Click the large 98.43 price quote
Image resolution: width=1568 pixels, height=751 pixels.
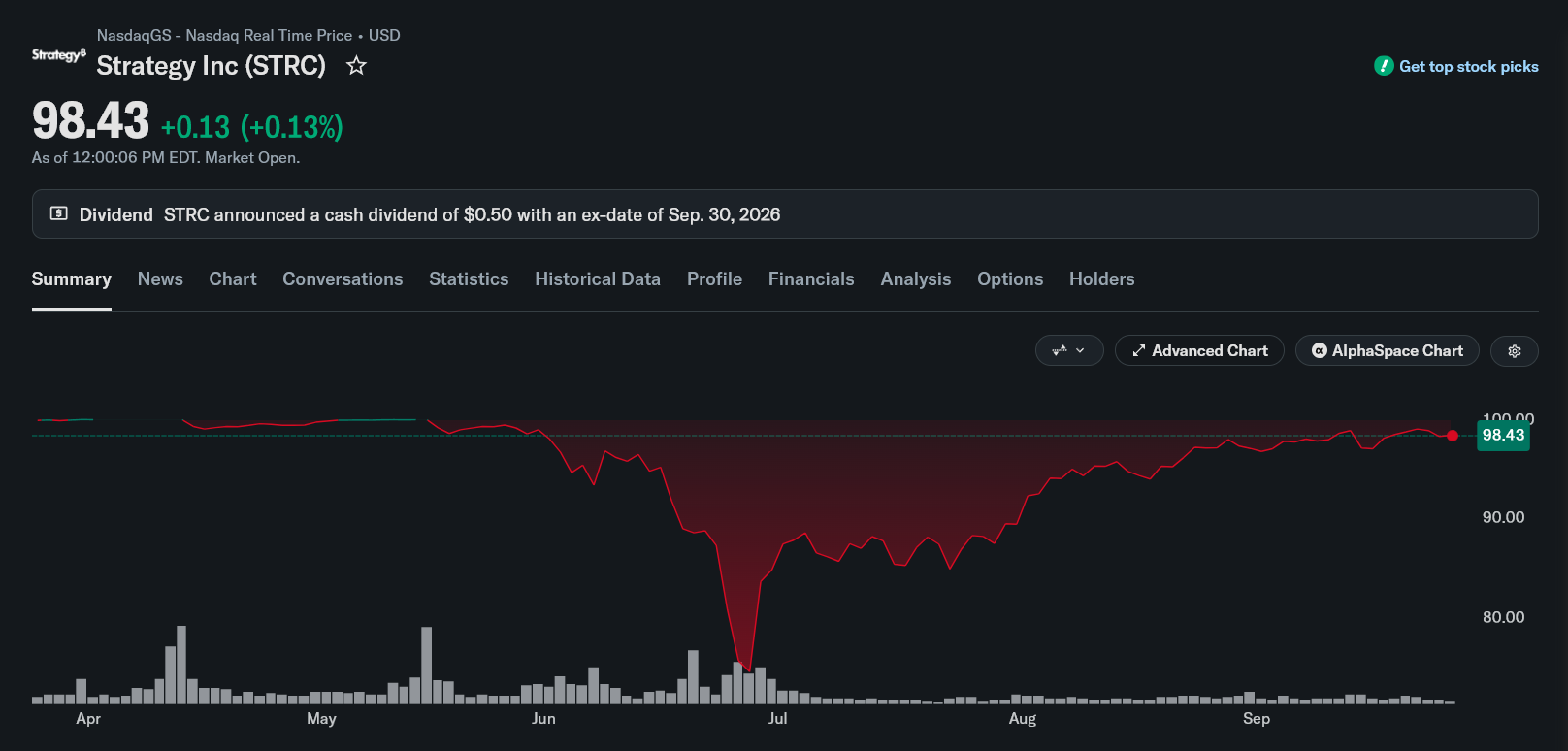click(90, 121)
